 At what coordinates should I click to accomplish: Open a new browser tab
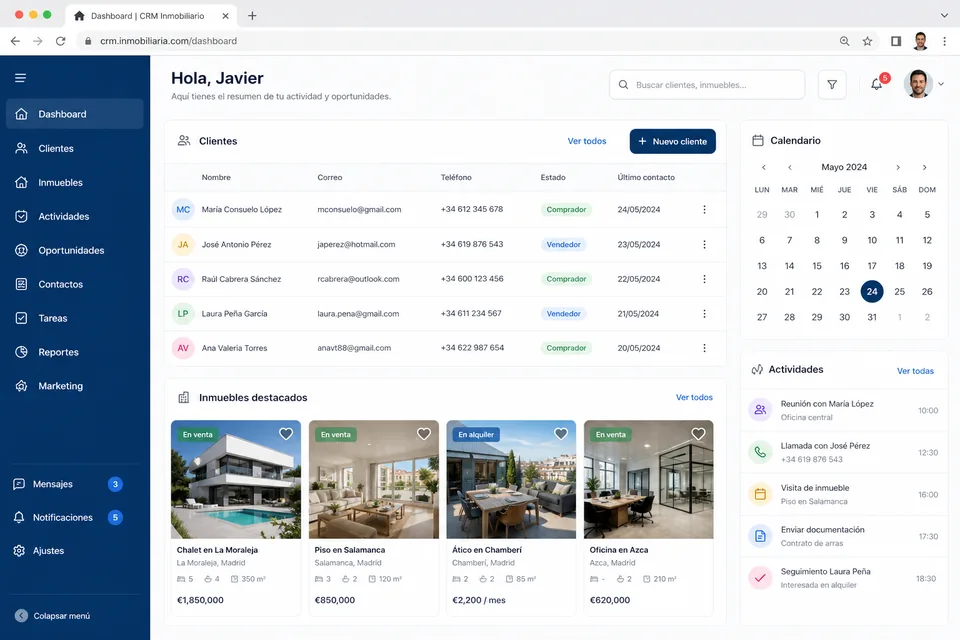(x=252, y=16)
